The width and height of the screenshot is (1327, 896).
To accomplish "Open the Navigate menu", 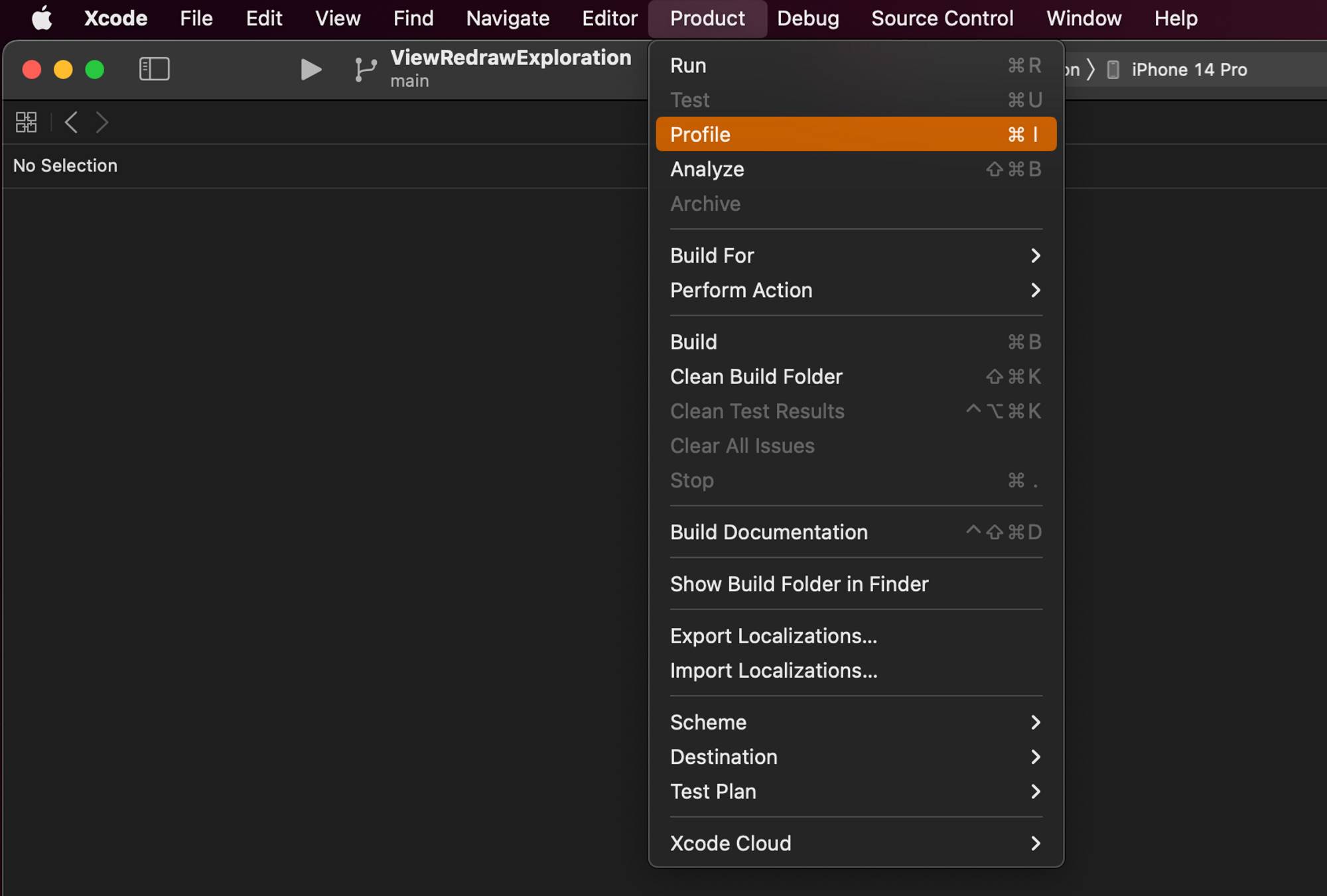I will (508, 18).
